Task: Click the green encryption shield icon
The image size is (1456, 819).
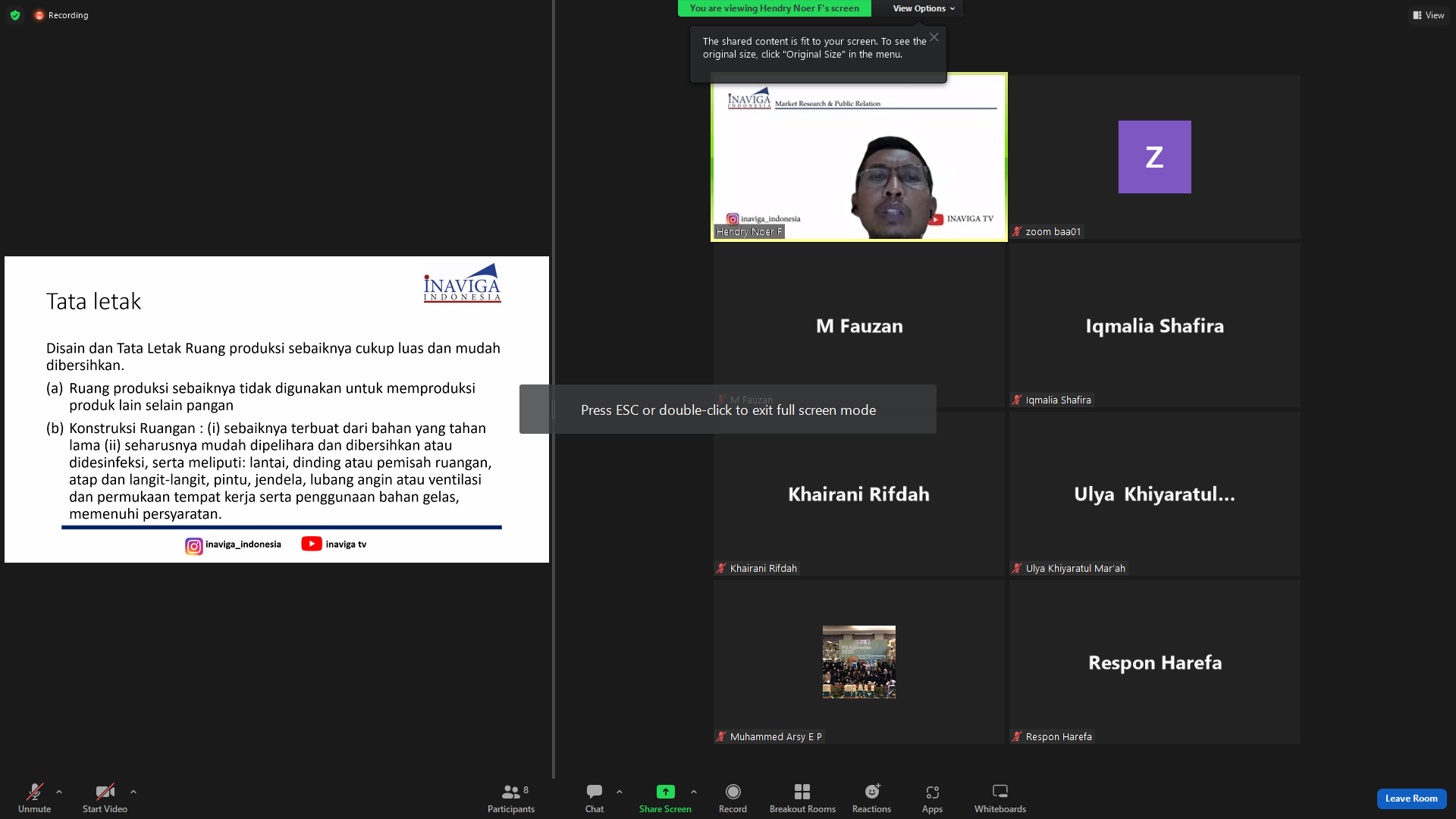Action: [15, 15]
